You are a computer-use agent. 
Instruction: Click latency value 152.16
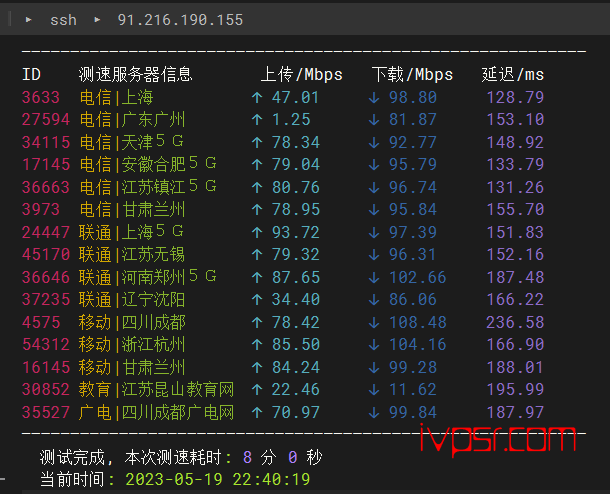click(x=515, y=255)
